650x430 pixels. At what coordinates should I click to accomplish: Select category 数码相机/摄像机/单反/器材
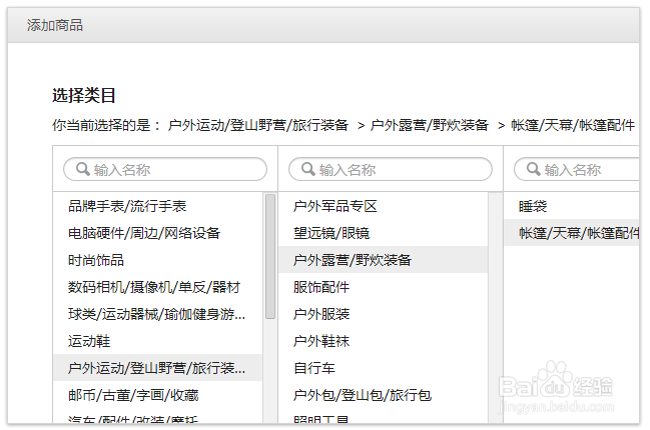coord(158,287)
